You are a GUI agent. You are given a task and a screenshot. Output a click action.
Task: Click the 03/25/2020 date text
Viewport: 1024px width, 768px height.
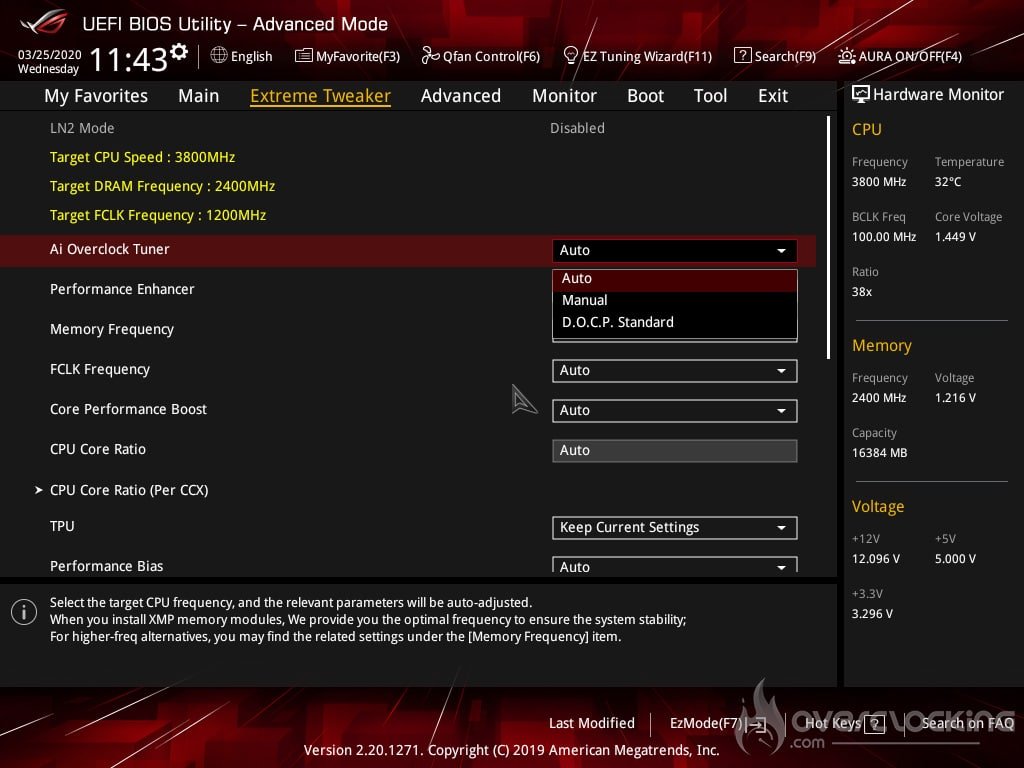pos(50,54)
